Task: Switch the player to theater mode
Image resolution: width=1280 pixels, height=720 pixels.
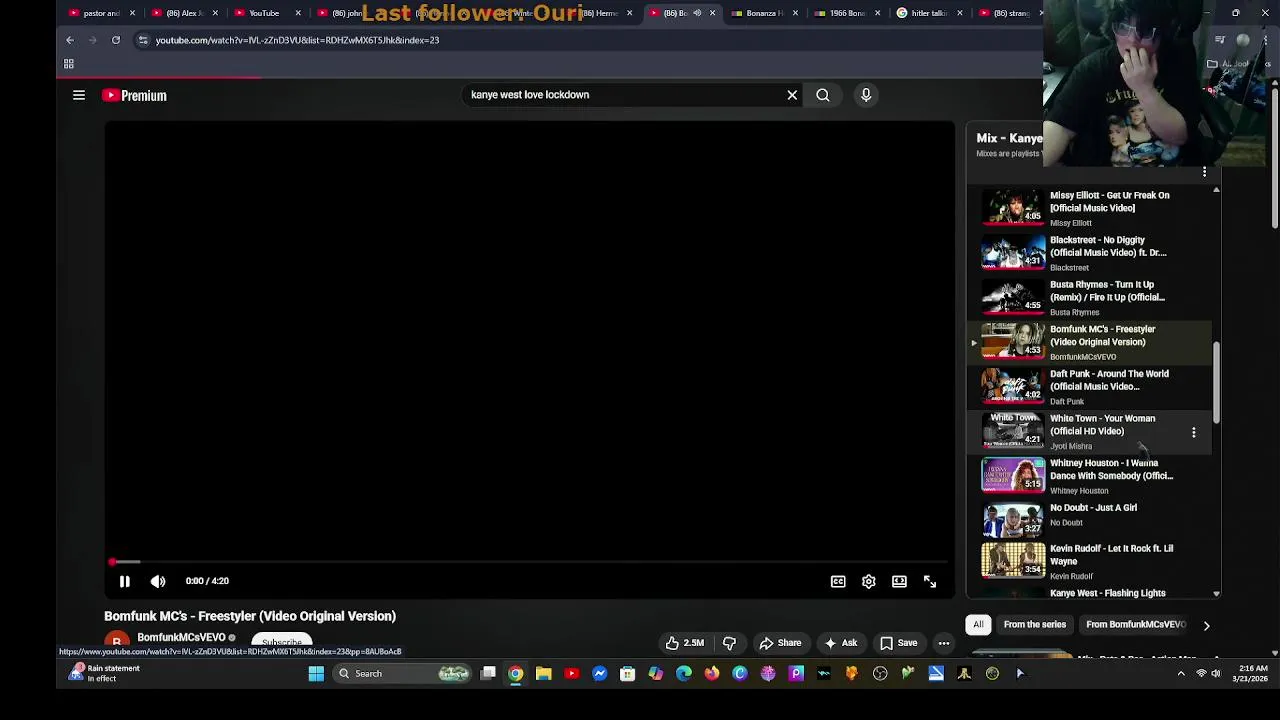Action: point(899,581)
